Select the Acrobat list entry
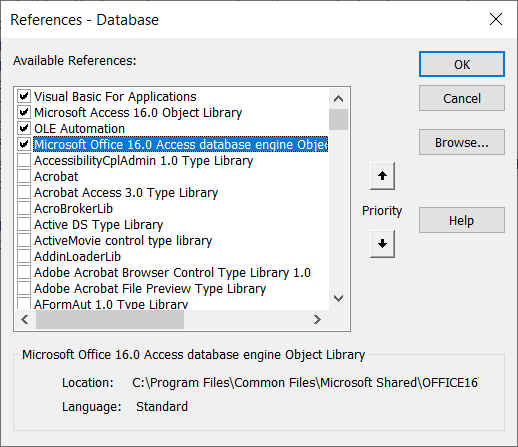This screenshot has height=447, width=518. [56, 177]
